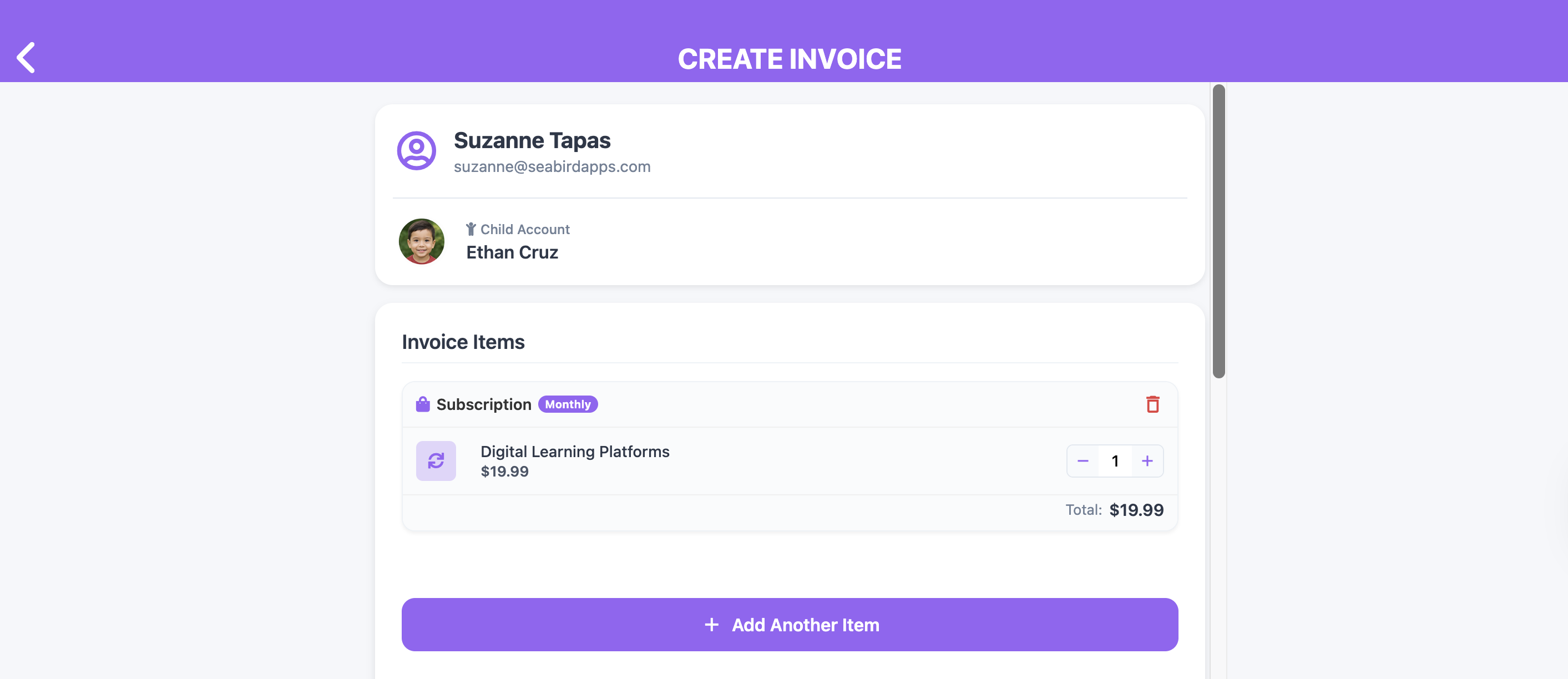Click the Digital Learning Platforms item name
1568x679 pixels.
575,452
